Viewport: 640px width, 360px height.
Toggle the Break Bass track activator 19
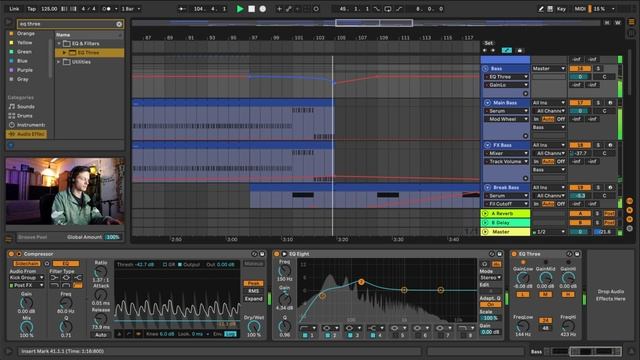pyautogui.click(x=580, y=187)
